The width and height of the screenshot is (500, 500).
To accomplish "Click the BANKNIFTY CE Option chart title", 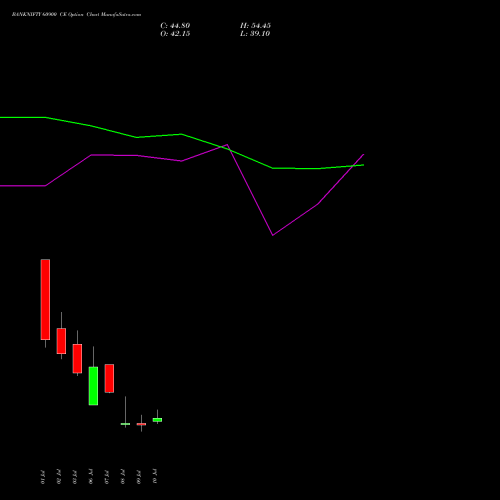I will (76, 15).
